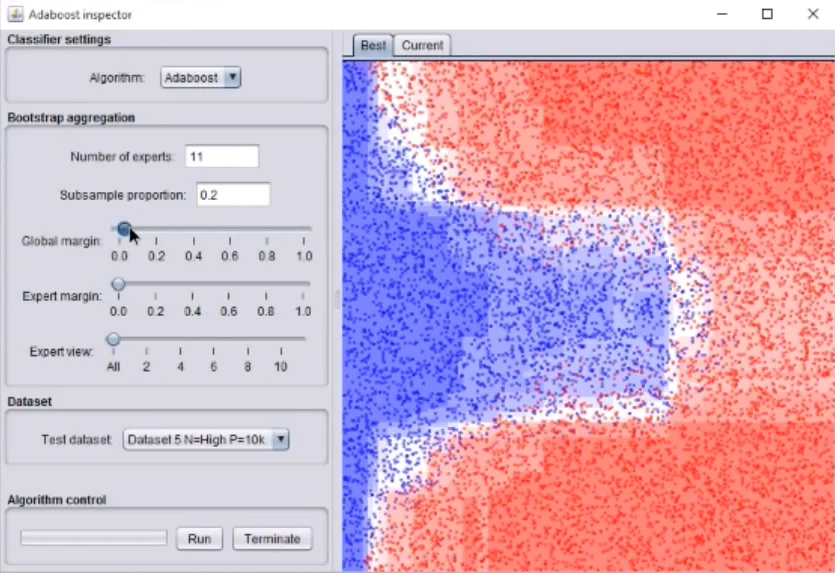Click the Subsample proportion field
Viewport: 835px width, 573px height.
click(x=233, y=195)
